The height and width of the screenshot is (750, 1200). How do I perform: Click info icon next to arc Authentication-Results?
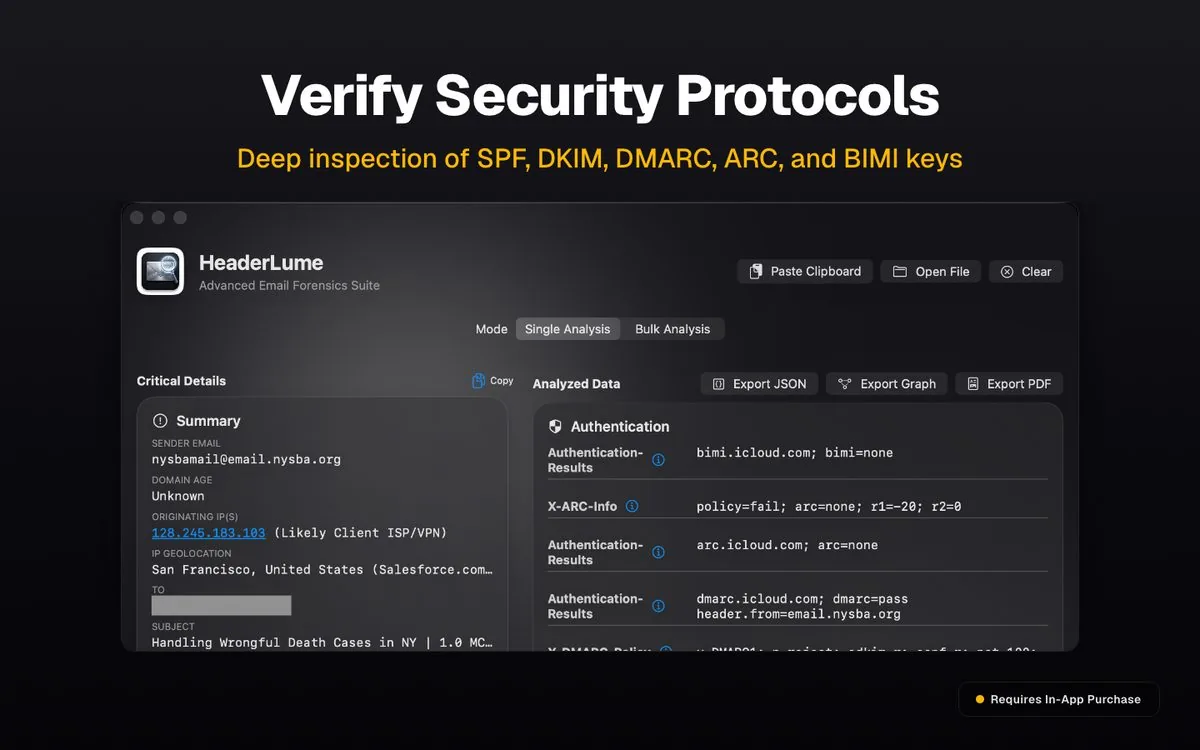[x=658, y=552]
